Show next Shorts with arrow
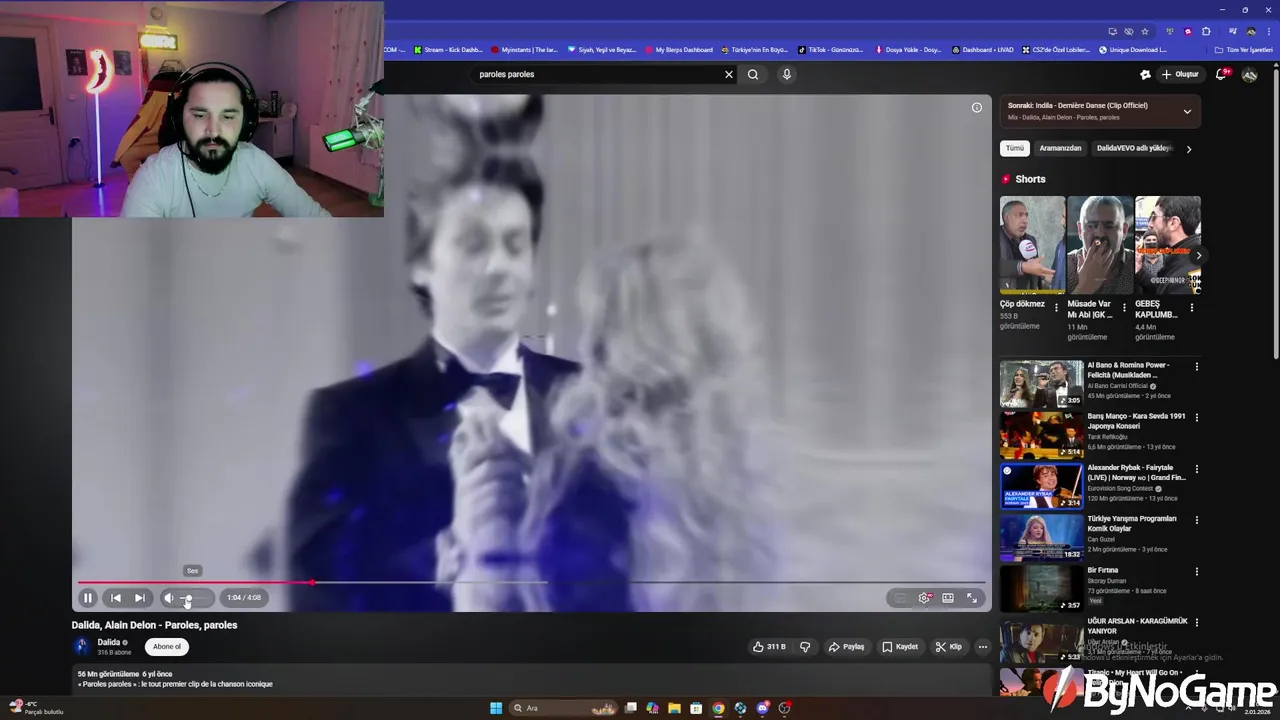The width and height of the screenshot is (1280, 720). tap(1198, 256)
